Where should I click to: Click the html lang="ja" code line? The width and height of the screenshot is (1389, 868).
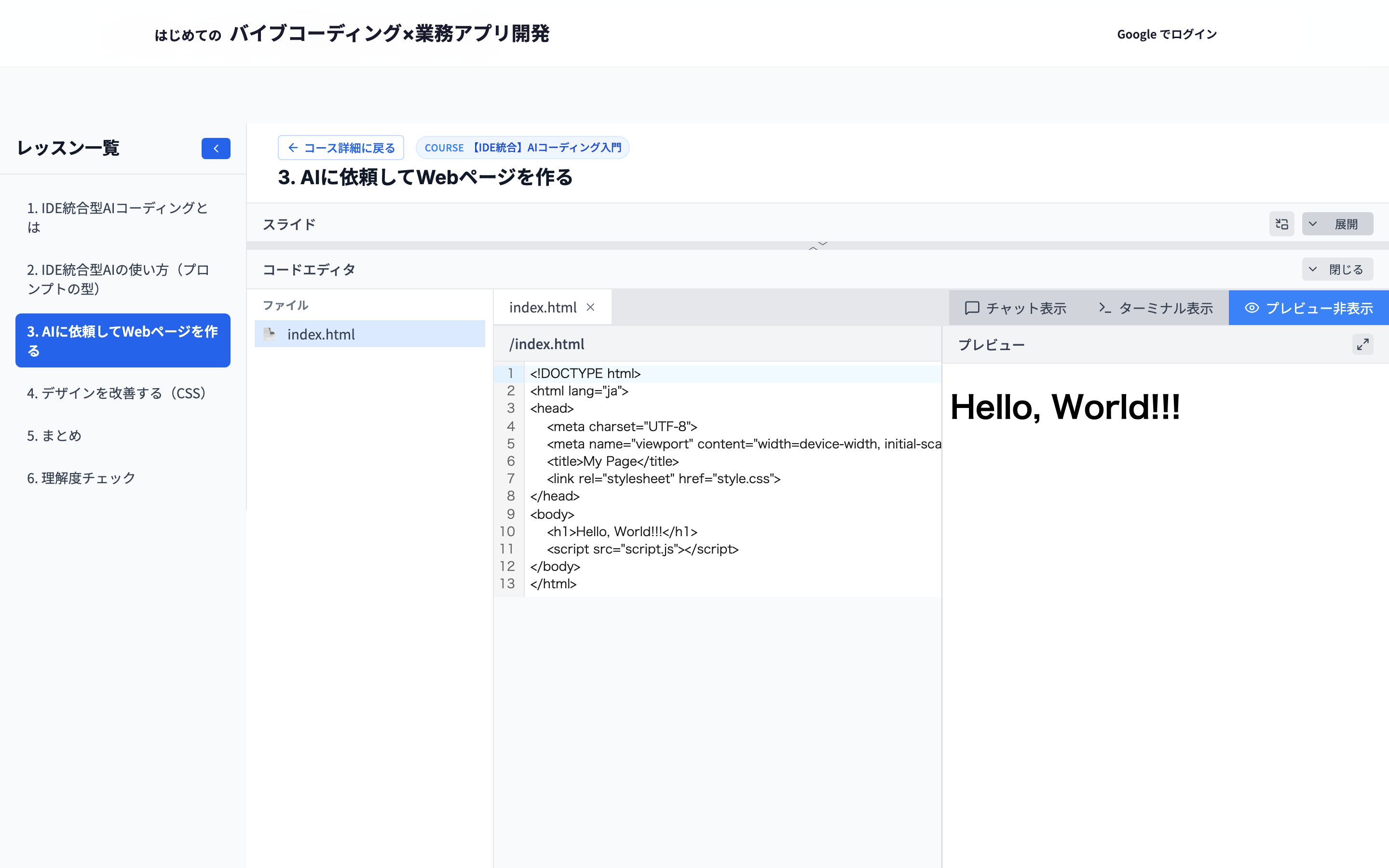[x=579, y=391]
